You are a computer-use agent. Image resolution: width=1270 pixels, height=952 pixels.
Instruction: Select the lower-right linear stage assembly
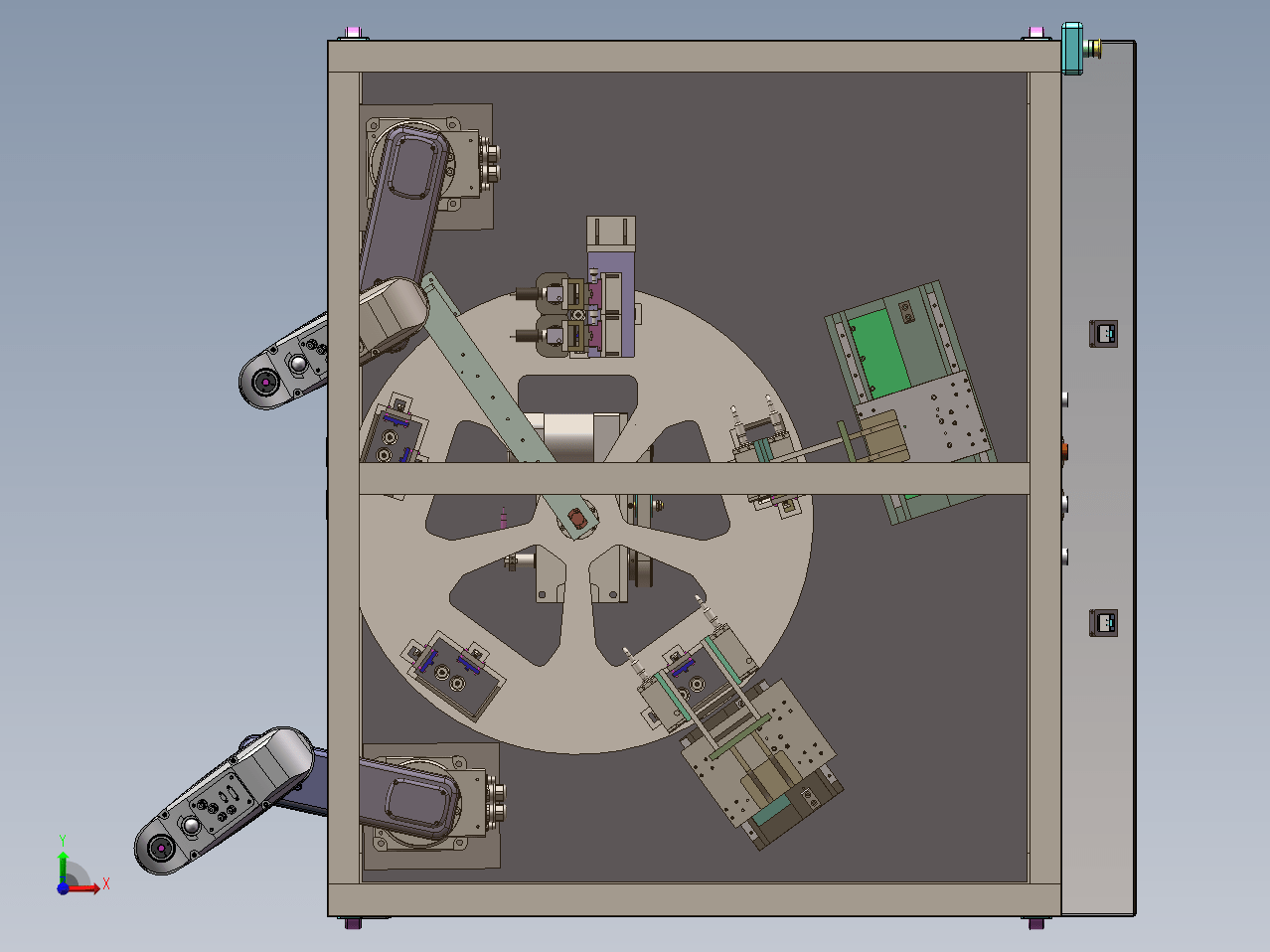coord(762,763)
